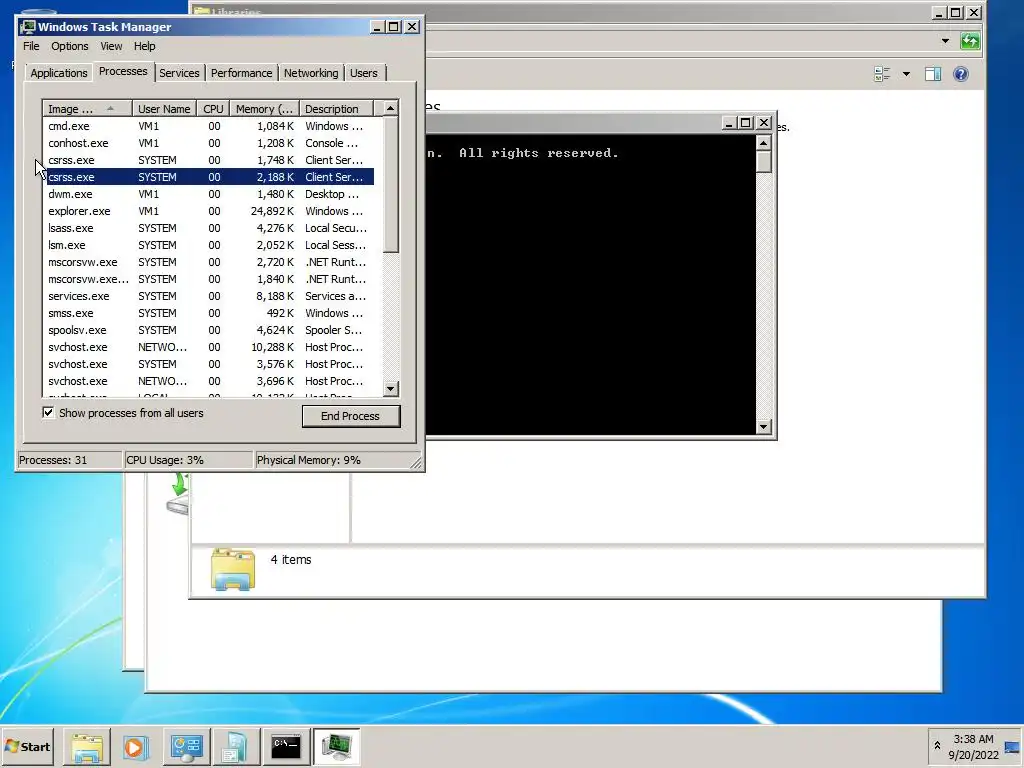Select the lsm.exe process row
Image resolution: width=1024 pixels, height=768 pixels.
tap(209, 245)
